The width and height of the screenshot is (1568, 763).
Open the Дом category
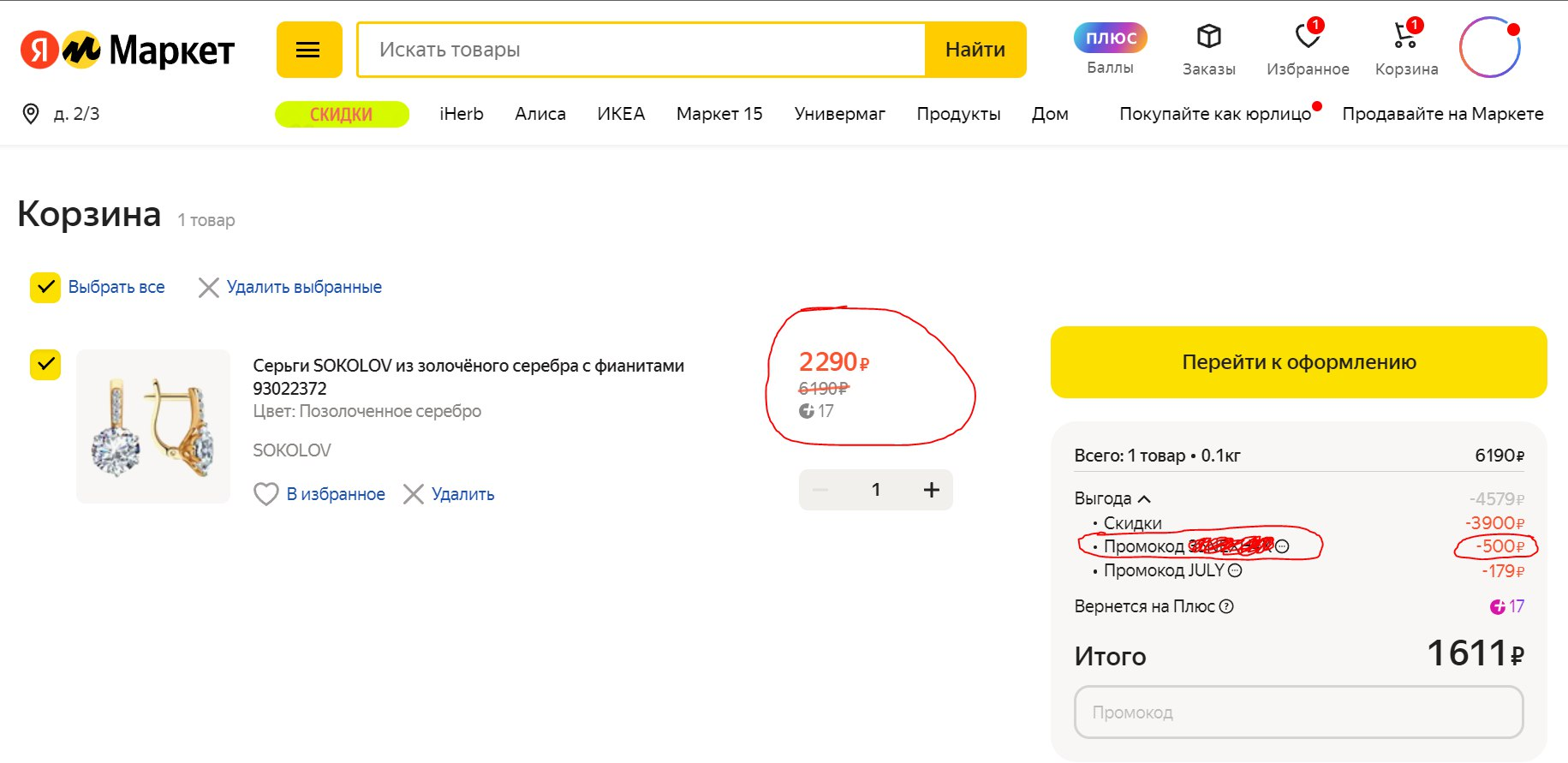[1050, 114]
